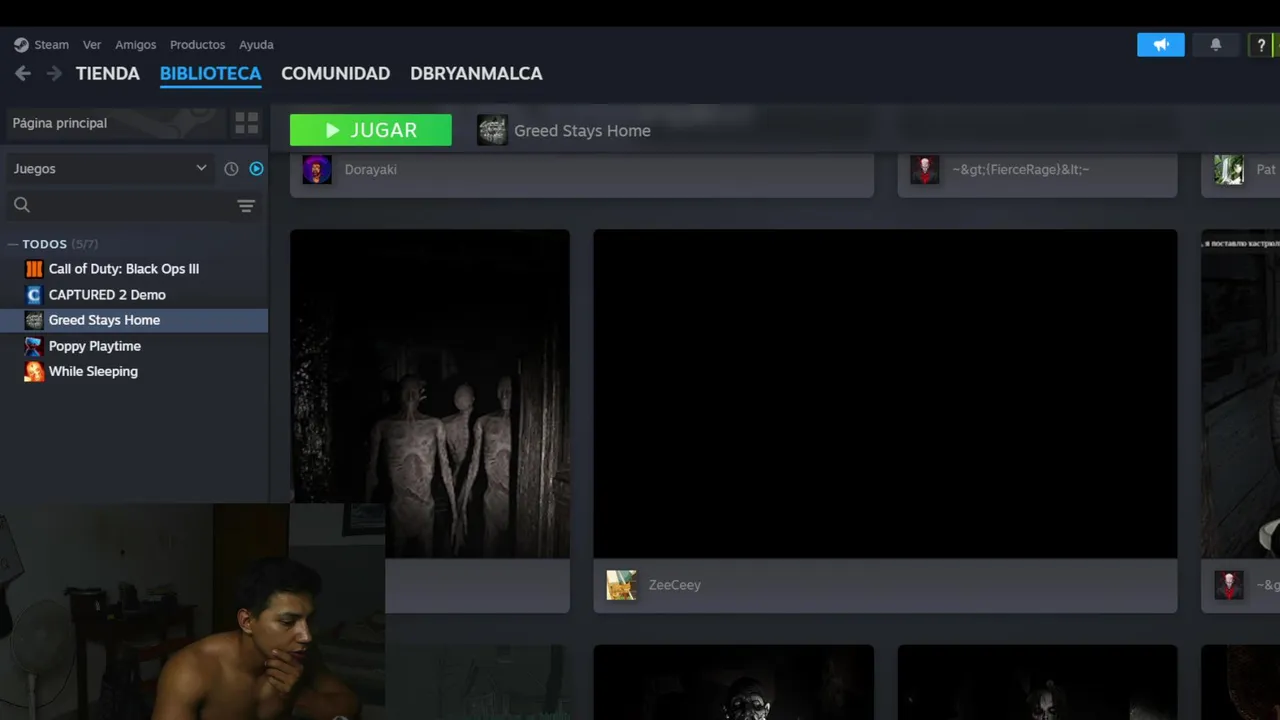This screenshot has width=1280, height=720.
Task: Select Greed Stays Home in library list
Action: 104,320
